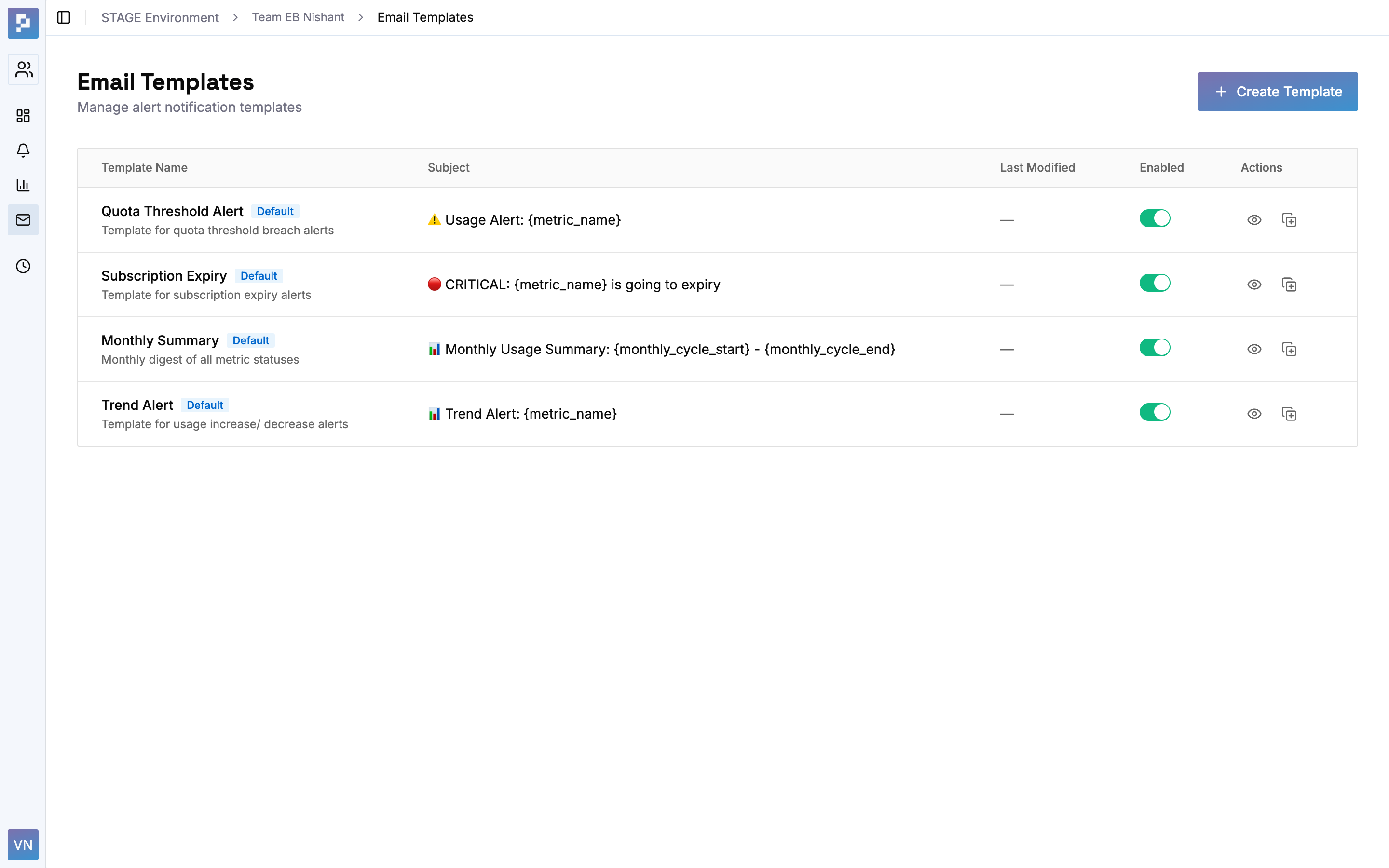The width and height of the screenshot is (1389, 868).
Task: Duplicate the Trend Alert template
Action: pos(1289,414)
